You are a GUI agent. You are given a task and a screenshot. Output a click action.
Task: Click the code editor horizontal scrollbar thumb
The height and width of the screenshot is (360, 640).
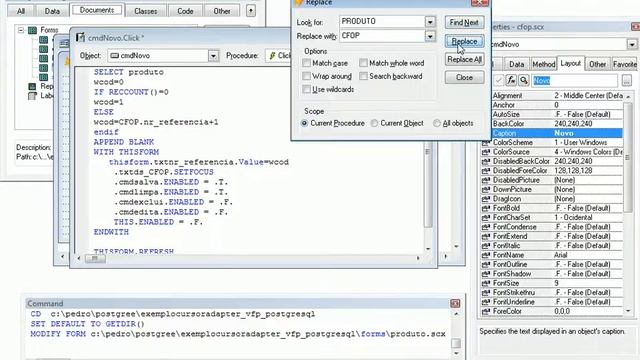(95, 258)
